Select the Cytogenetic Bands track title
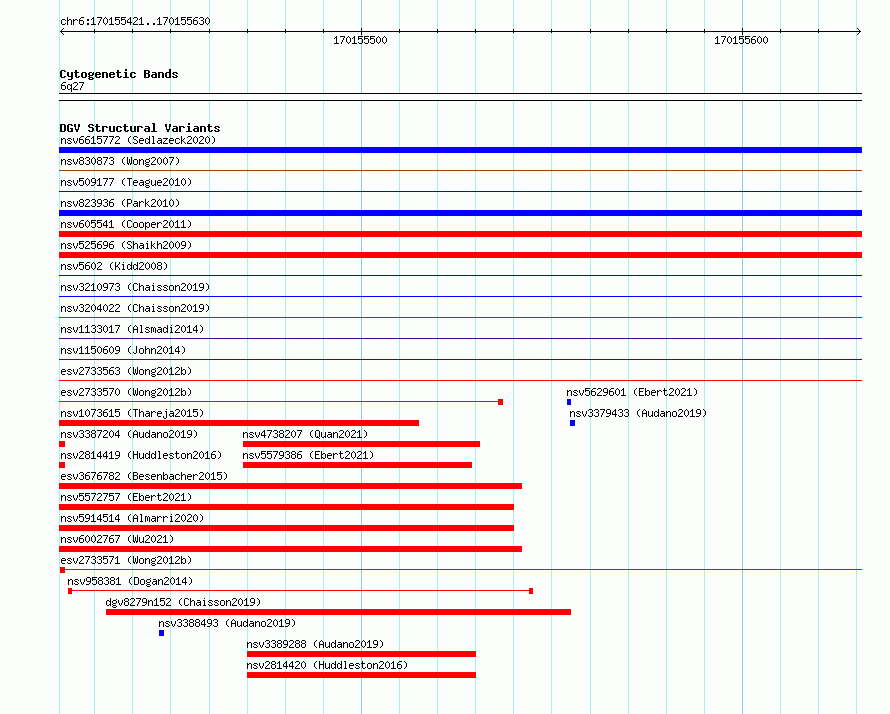Viewport: 890px width, 714px height. [119, 74]
